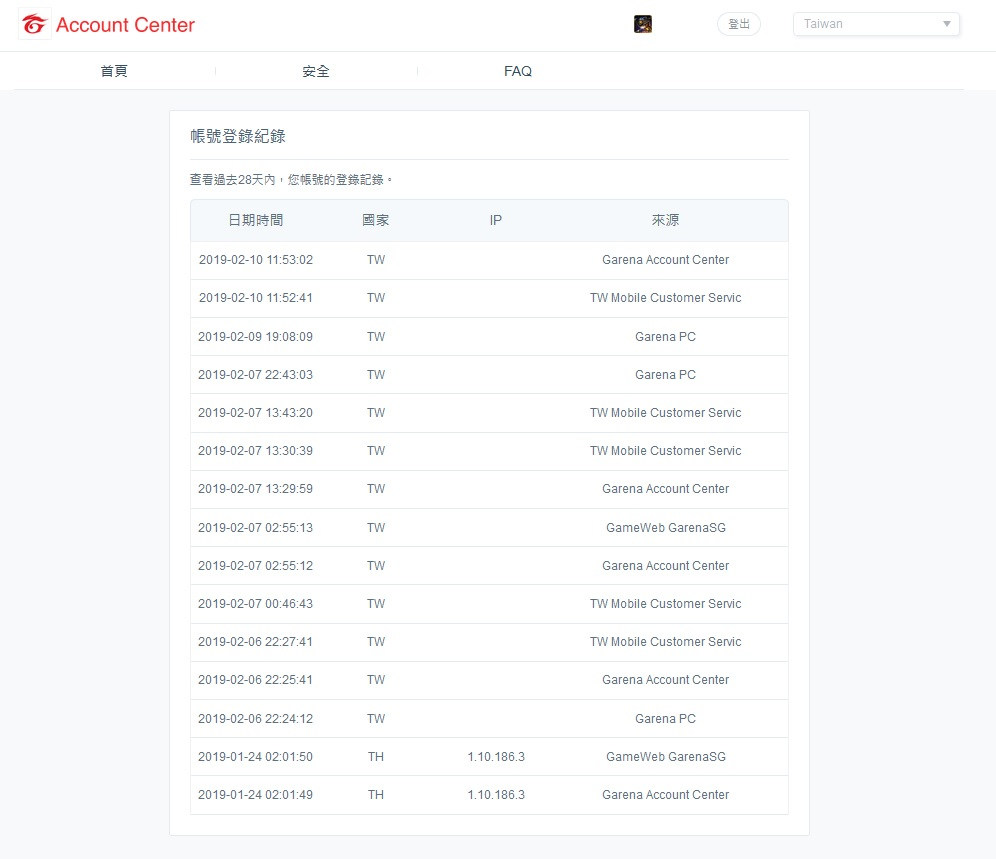Open the 安全 security tab
The image size is (996, 859).
[316, 71]
